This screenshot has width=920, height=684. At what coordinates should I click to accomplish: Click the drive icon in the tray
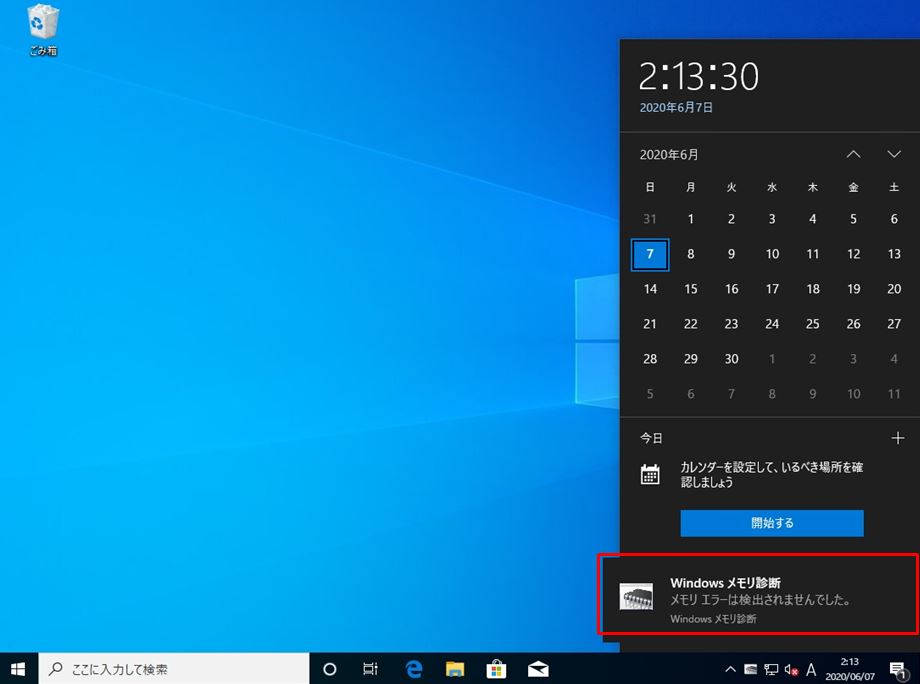point(750,669)
